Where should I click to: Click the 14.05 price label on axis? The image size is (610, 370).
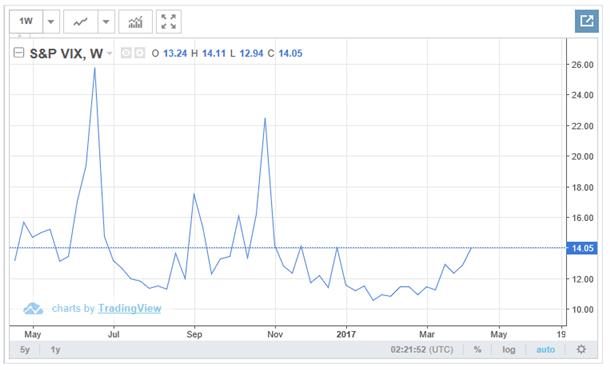click(x=582, y=248)
